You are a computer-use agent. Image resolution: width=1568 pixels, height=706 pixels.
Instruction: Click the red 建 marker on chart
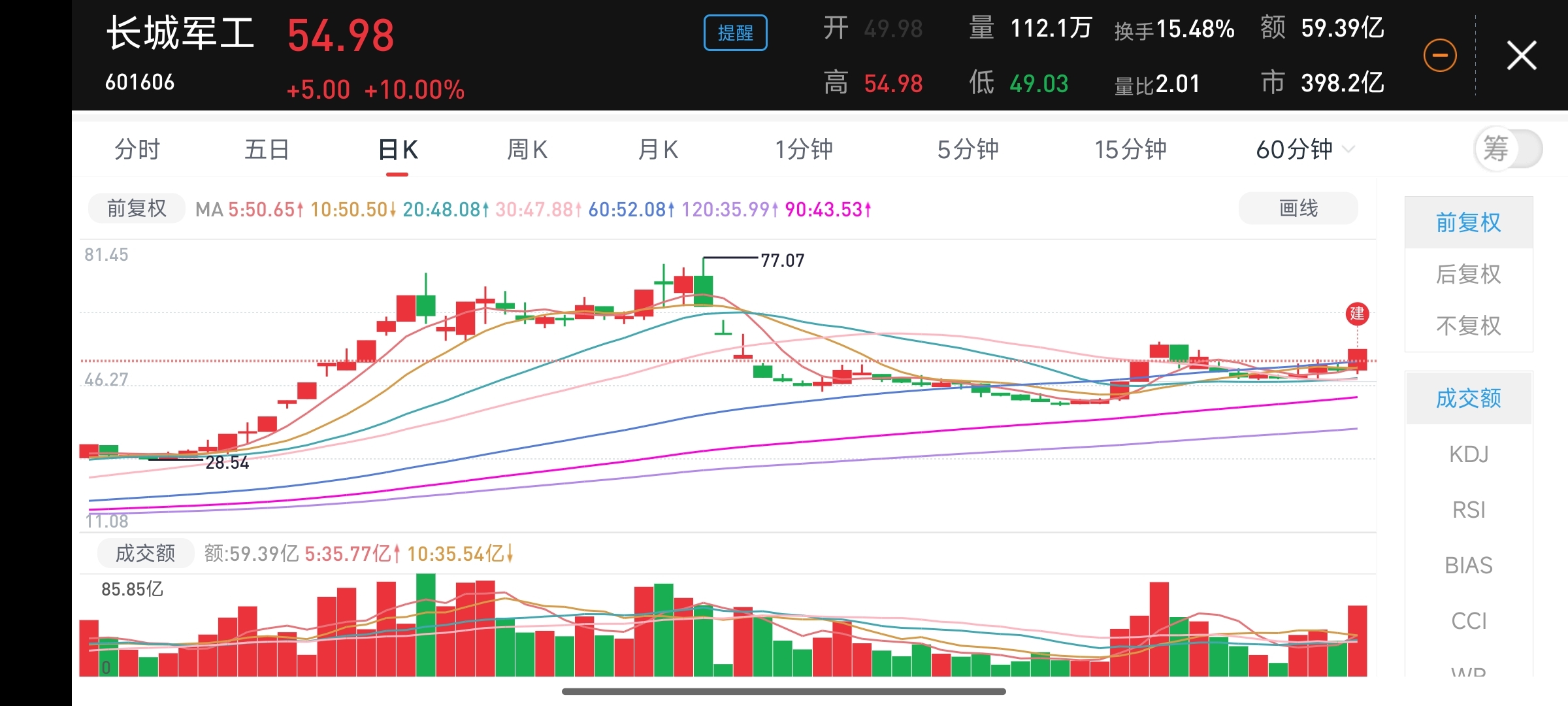click(x=1357, y=314)
